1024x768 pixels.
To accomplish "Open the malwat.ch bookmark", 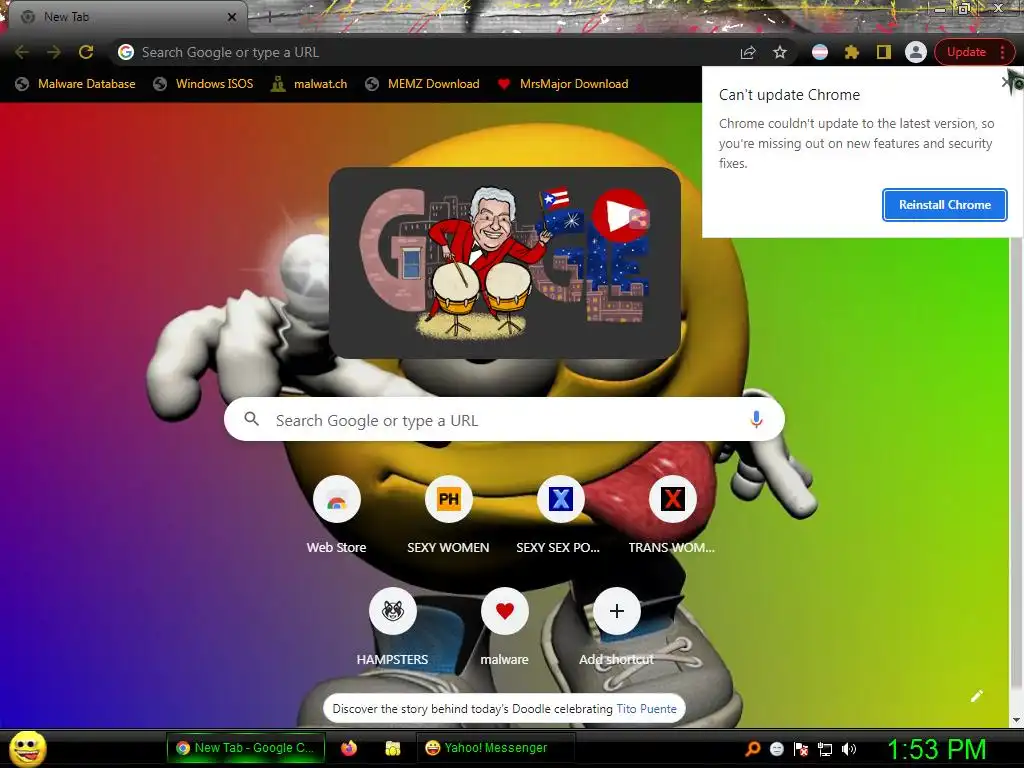I will [310, 84].
